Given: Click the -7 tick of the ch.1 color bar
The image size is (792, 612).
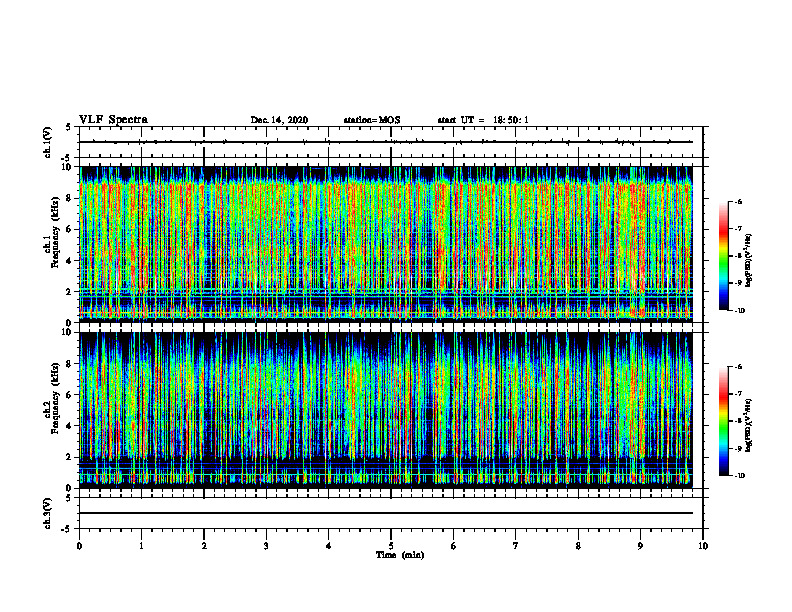Looking at the screenshot, I should pos(738,229).
